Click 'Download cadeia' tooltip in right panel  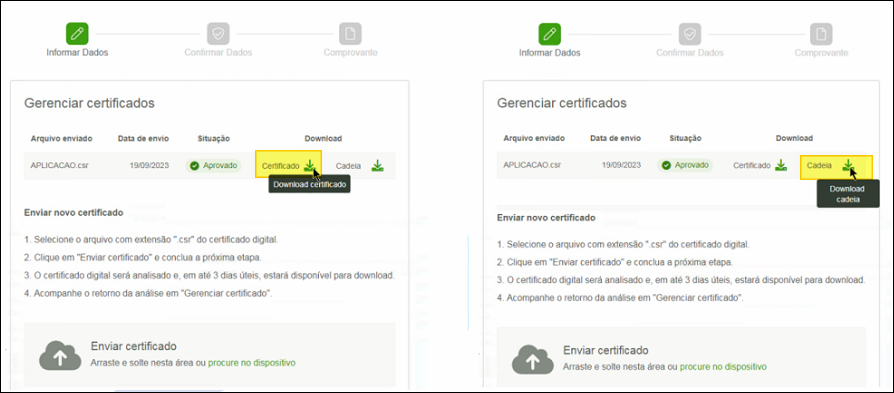(x=848, y=194)
